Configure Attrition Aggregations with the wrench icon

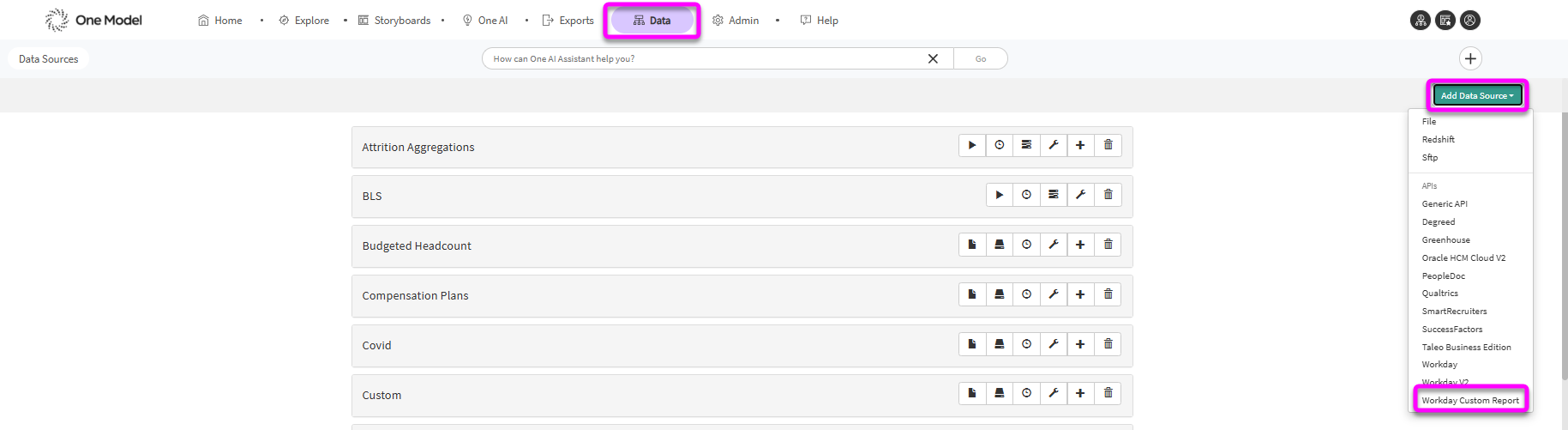coord(1054,145)
